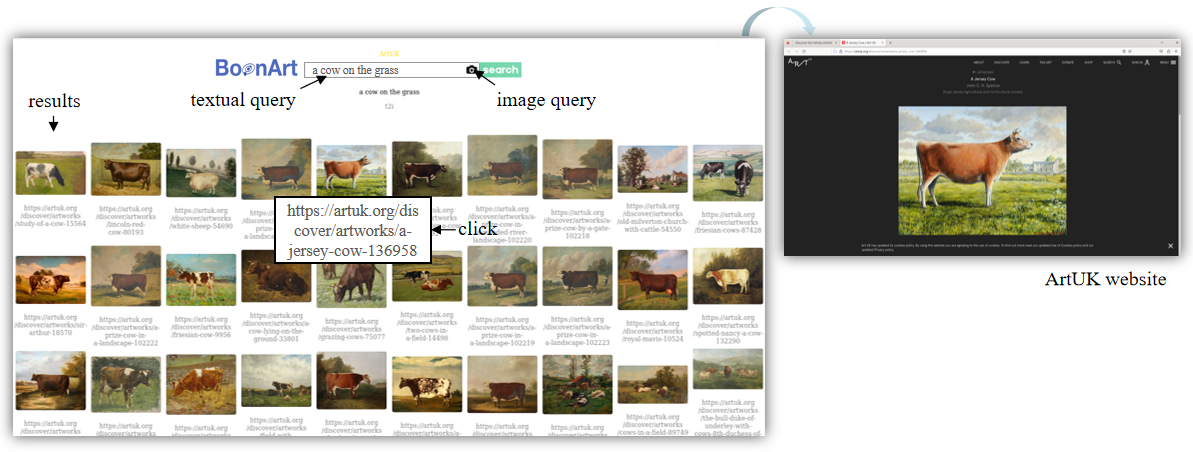Screen dimensions: 1193x452
Task: Click the Jersey Cow painting on ArtUK website
Action: pos(982,170)
